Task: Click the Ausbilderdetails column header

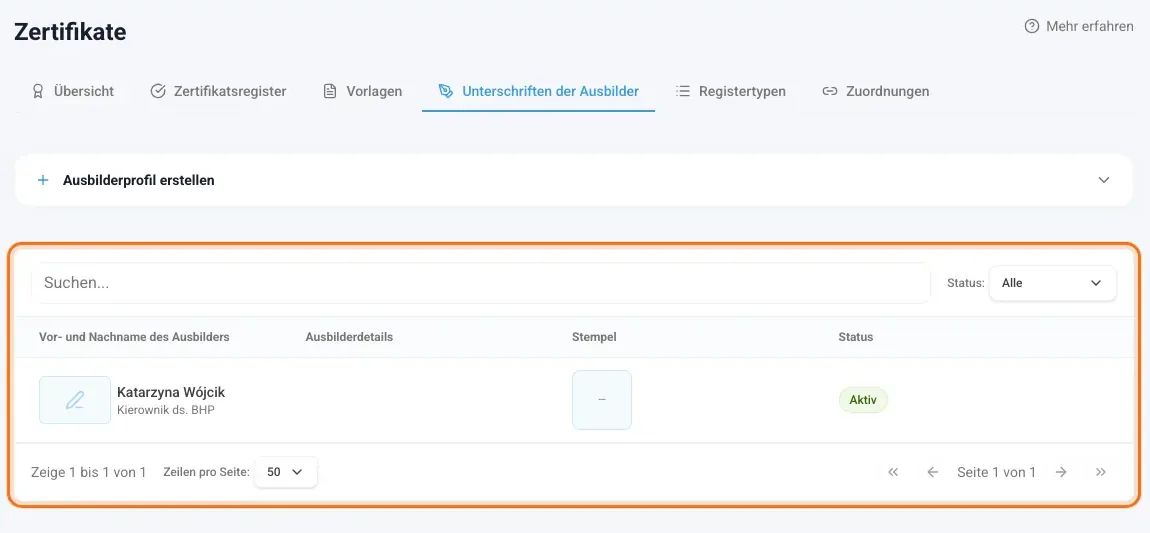Action: tap(349, 337)
